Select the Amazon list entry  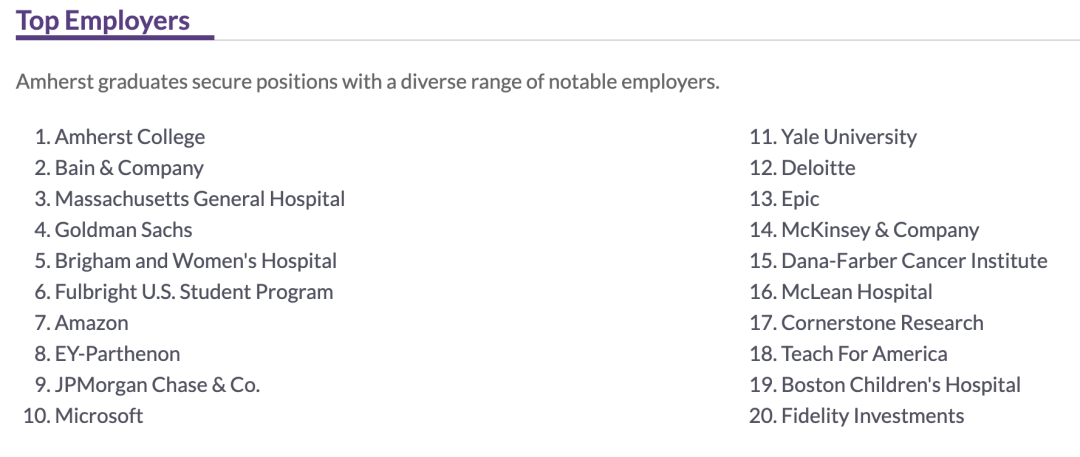point(91,323)
